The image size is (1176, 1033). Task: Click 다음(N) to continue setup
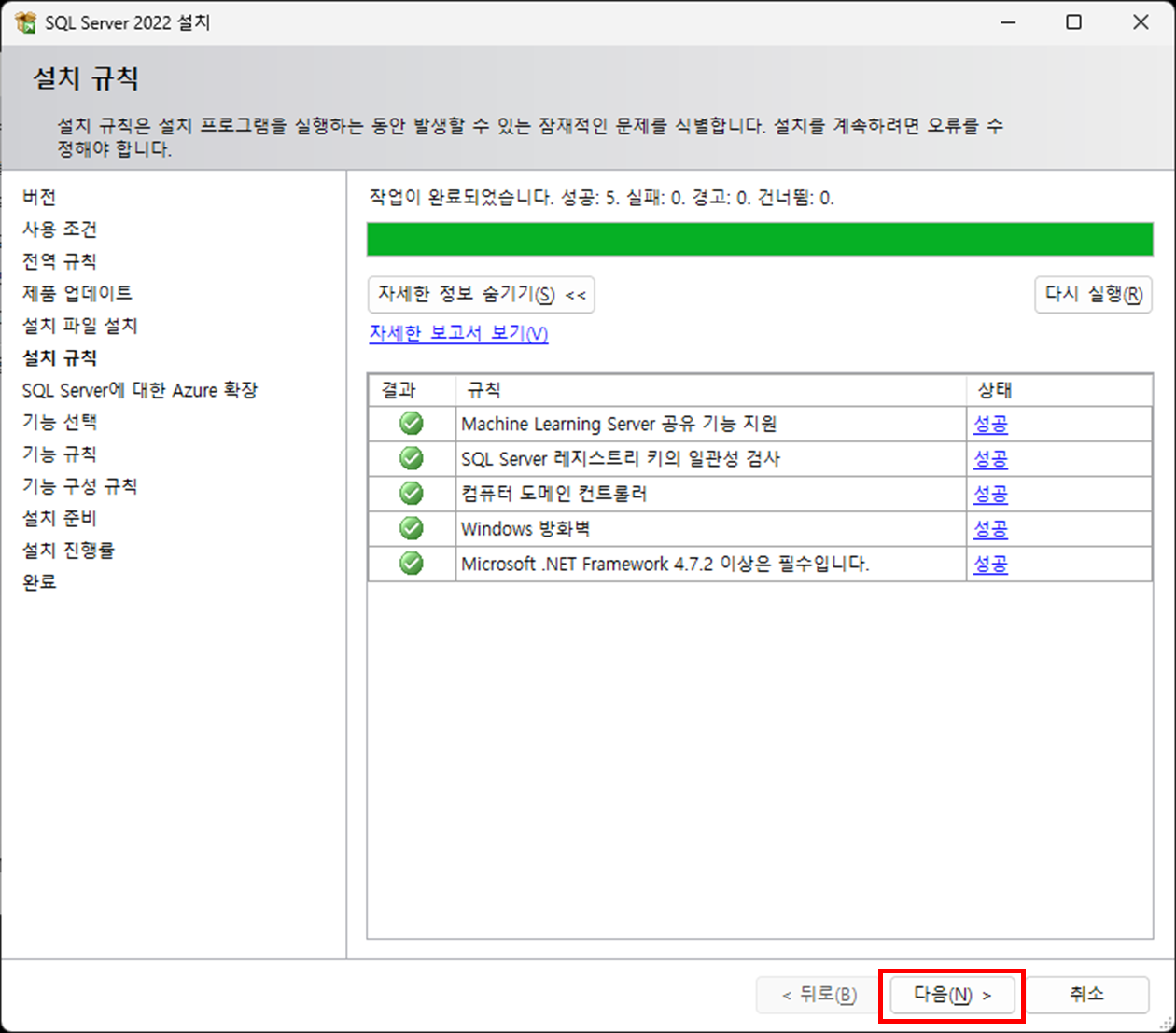click(x=952, y=995)
